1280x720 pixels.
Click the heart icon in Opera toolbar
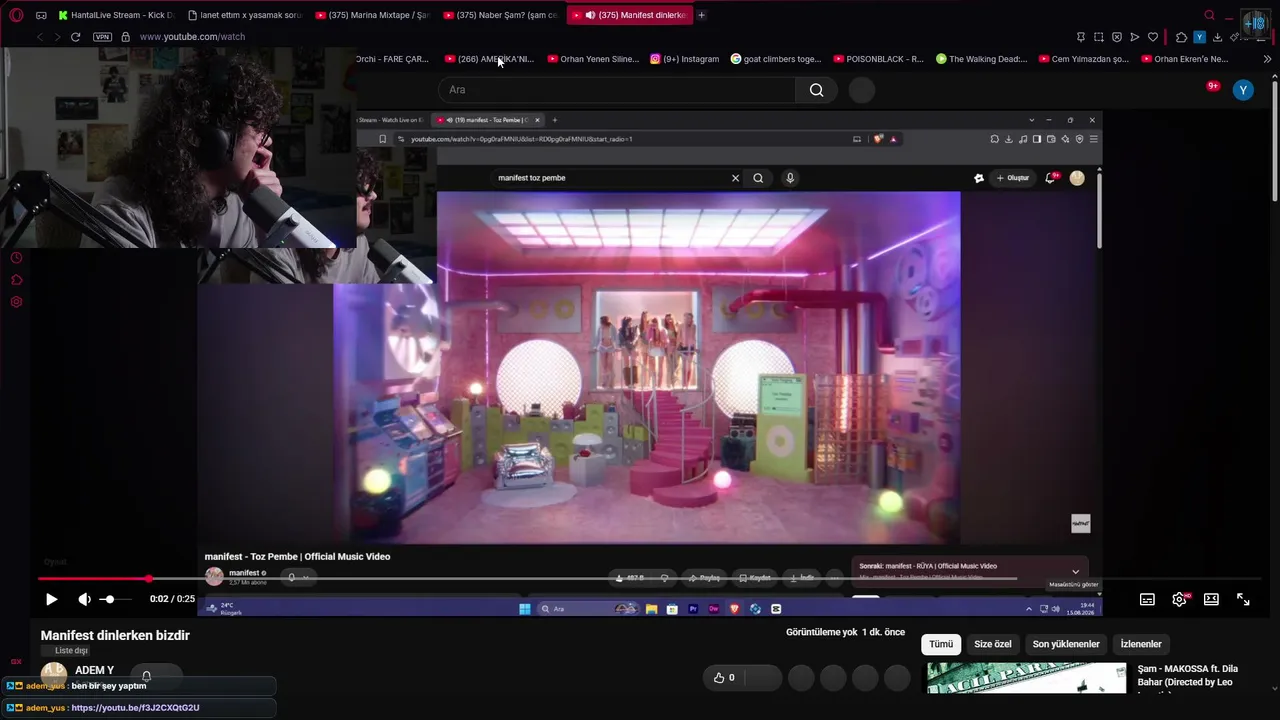(x=1153, y=37)
